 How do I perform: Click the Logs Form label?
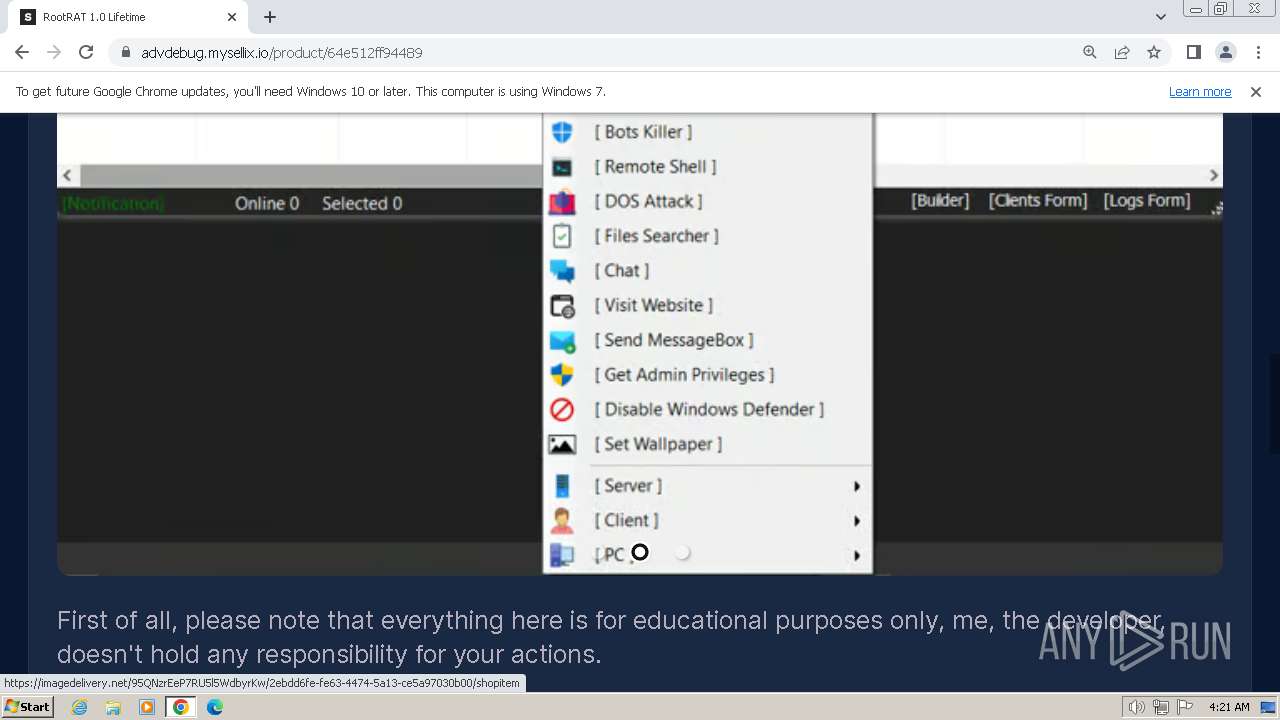(1147, 201)
